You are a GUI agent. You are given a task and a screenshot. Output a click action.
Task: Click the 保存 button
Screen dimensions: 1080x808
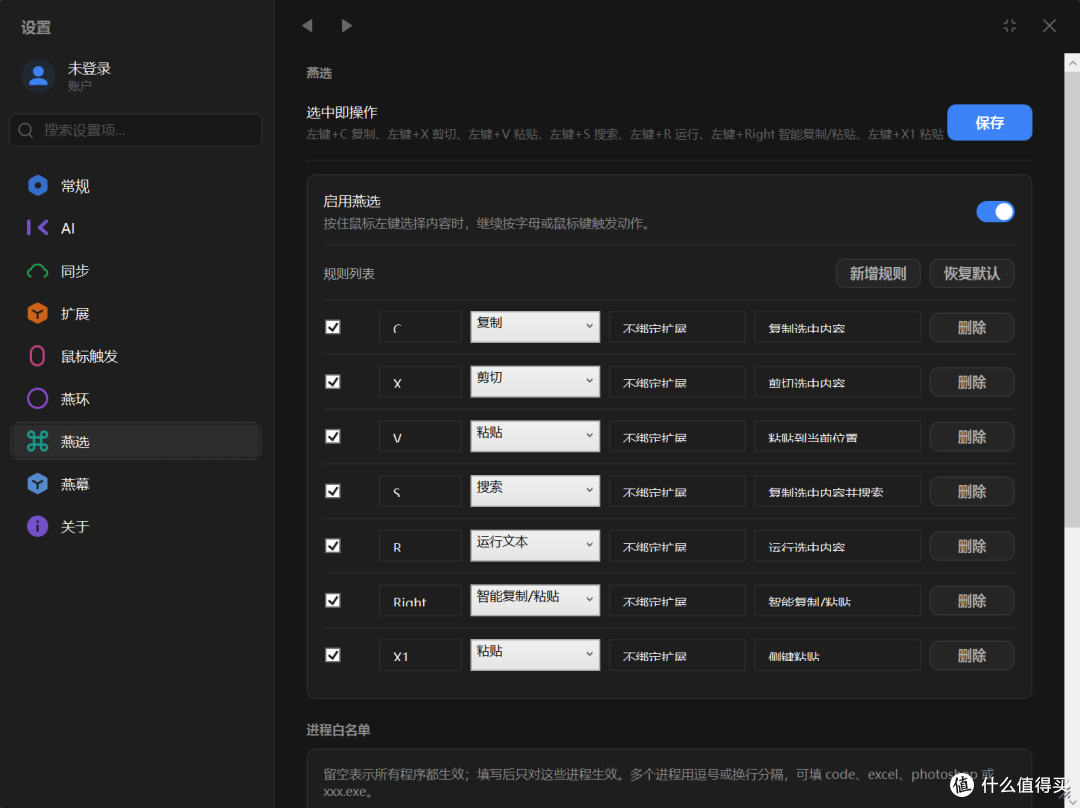pyautogui.click(x=989, y=123)
